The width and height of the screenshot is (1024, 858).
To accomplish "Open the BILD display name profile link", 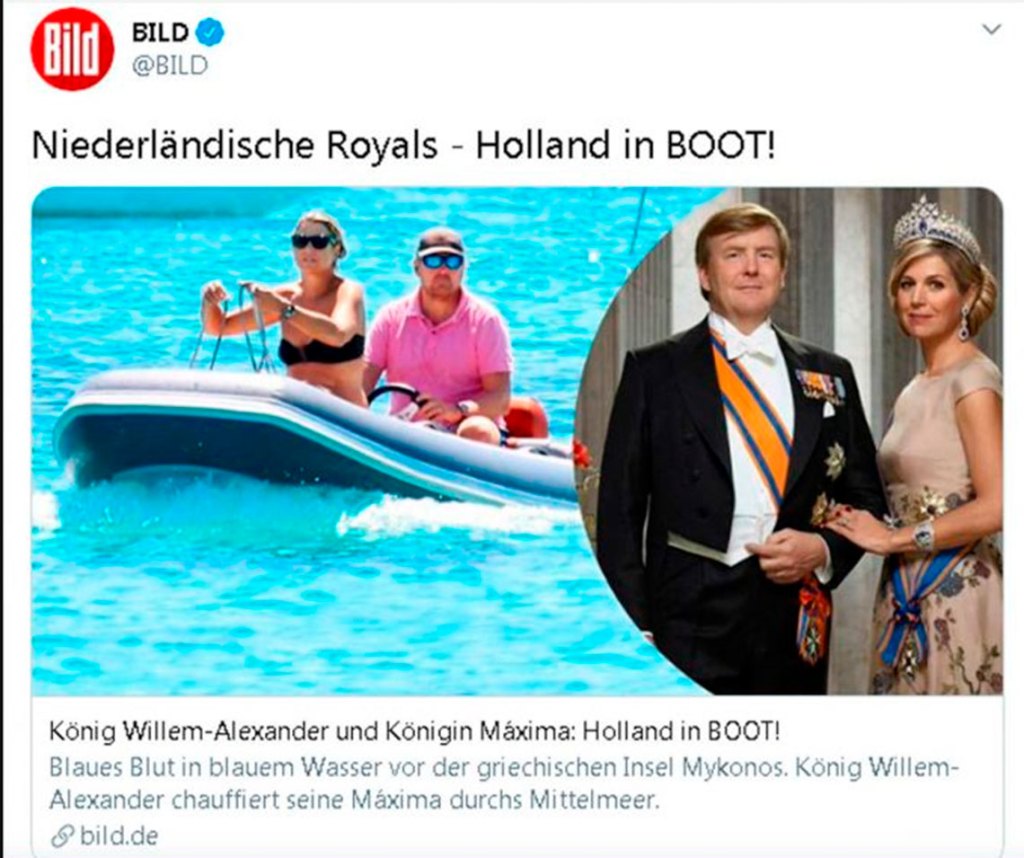I will pyautogui.click(x=160, y=32).
